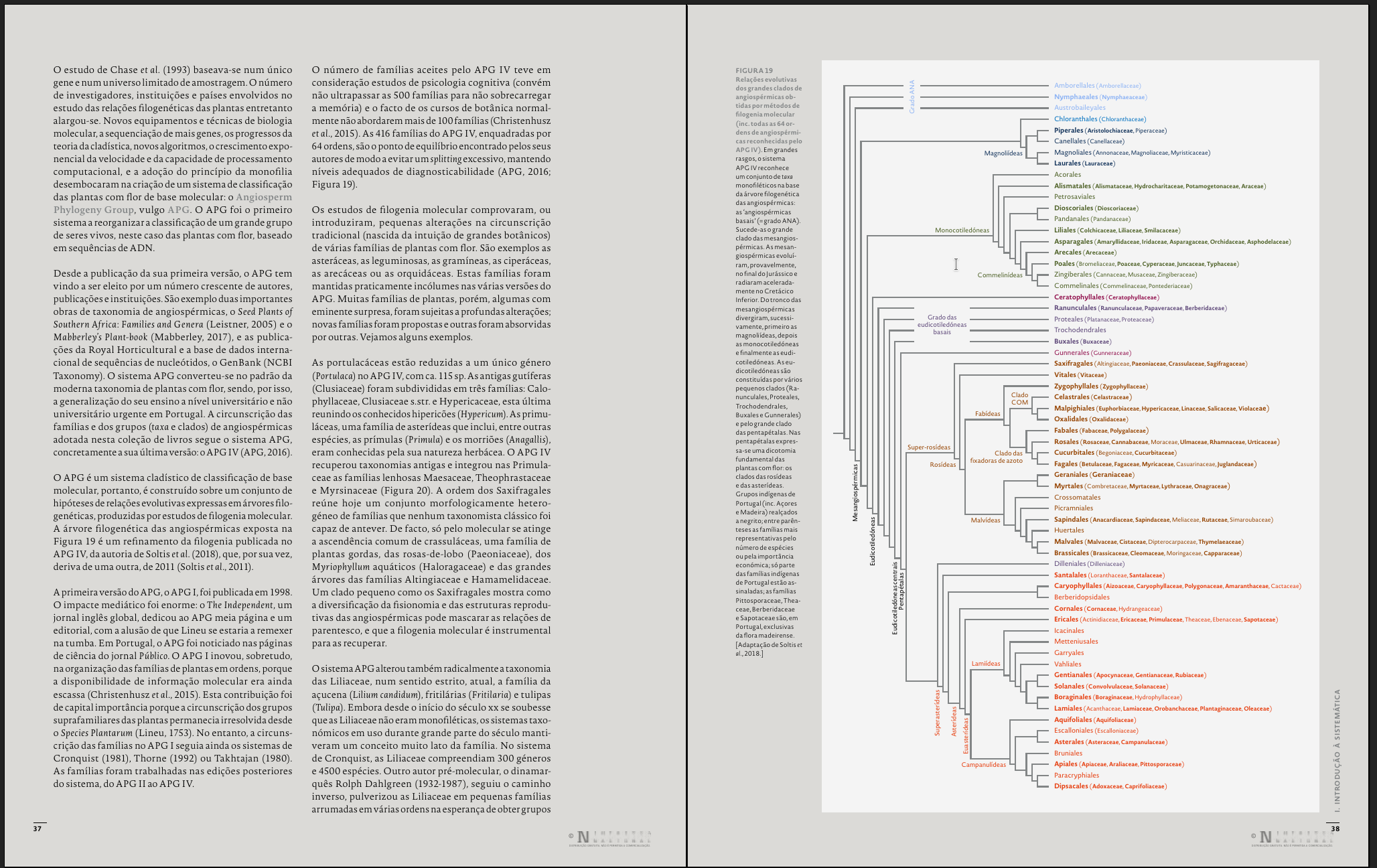The width and height of the screenshot is (1377, 868).
Task: Click the Poales order entry
Action: tap(1064, 264)
